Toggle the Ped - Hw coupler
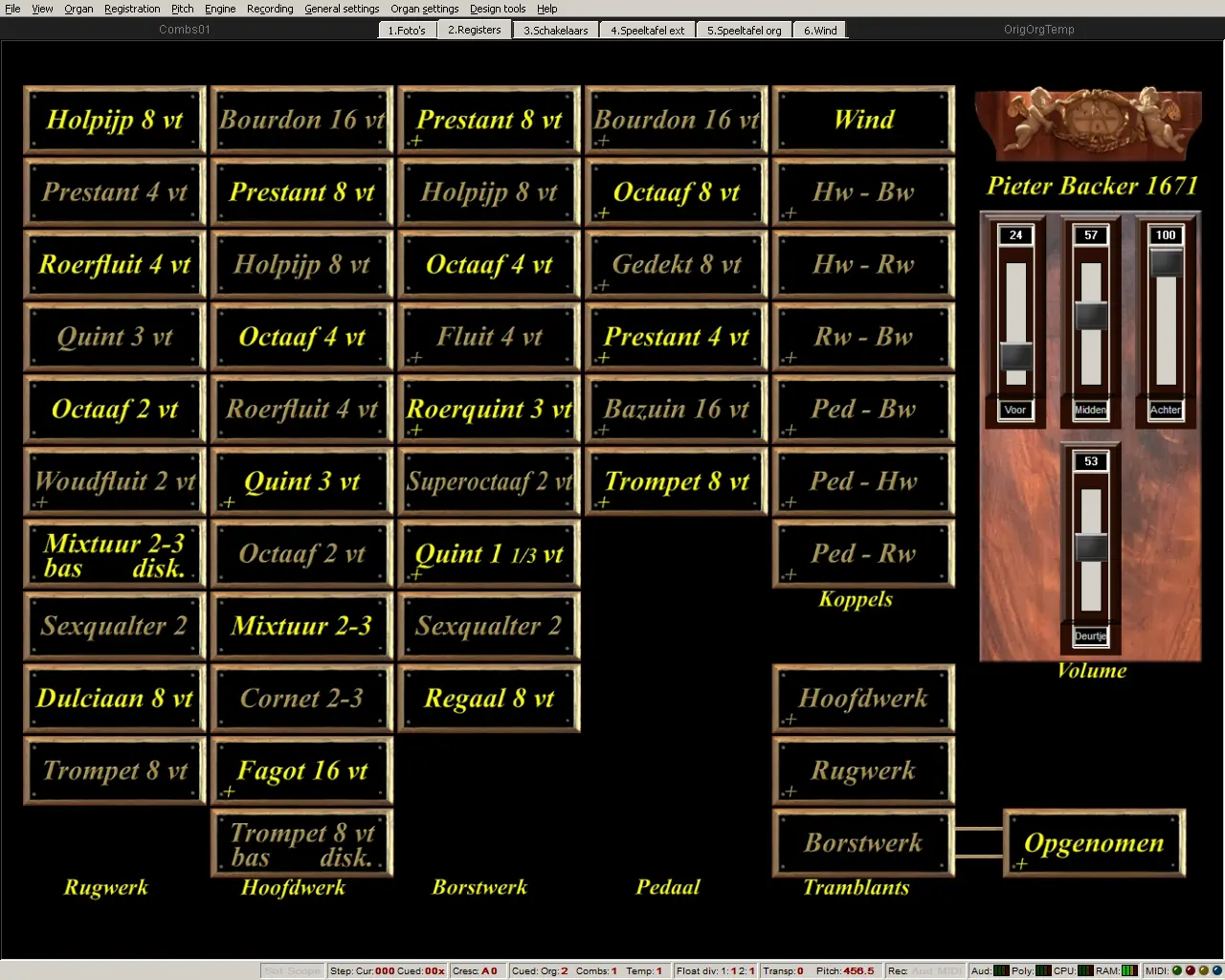 (863, 481)
